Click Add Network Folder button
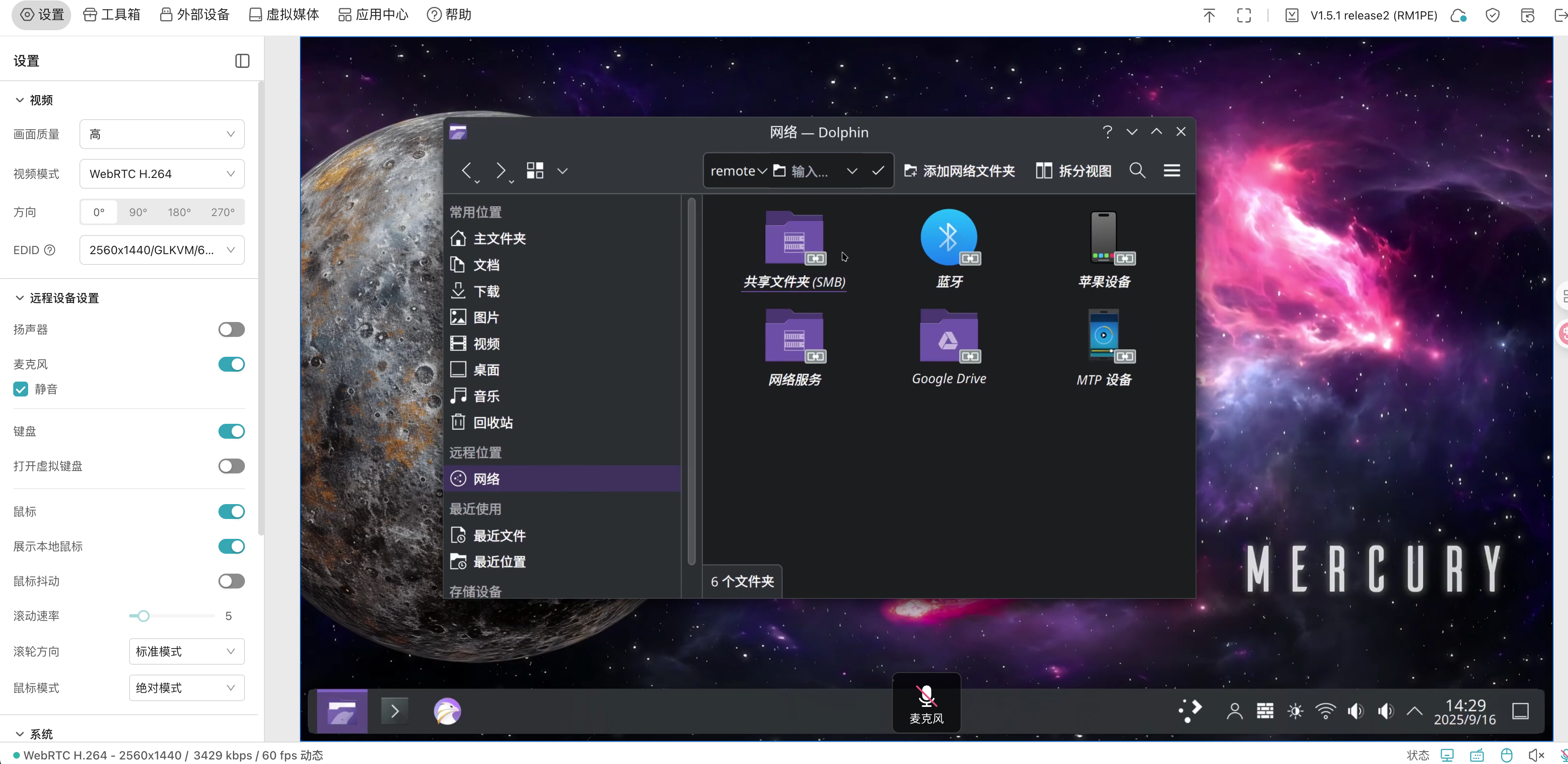 click(959, 171)
